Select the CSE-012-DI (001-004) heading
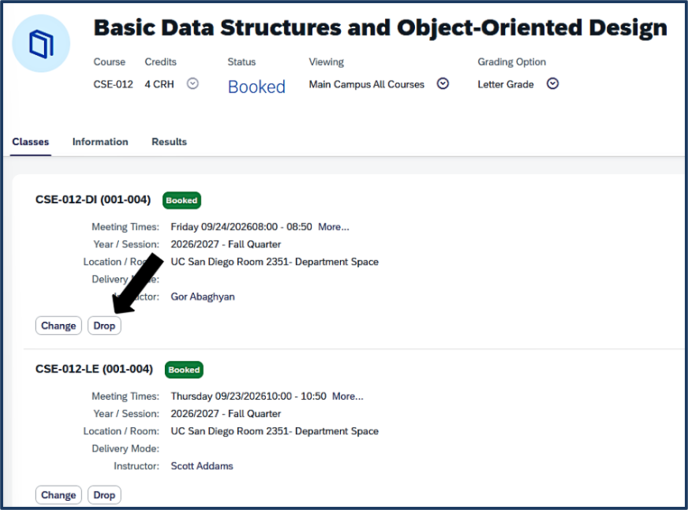 click(x=93, y=200)
